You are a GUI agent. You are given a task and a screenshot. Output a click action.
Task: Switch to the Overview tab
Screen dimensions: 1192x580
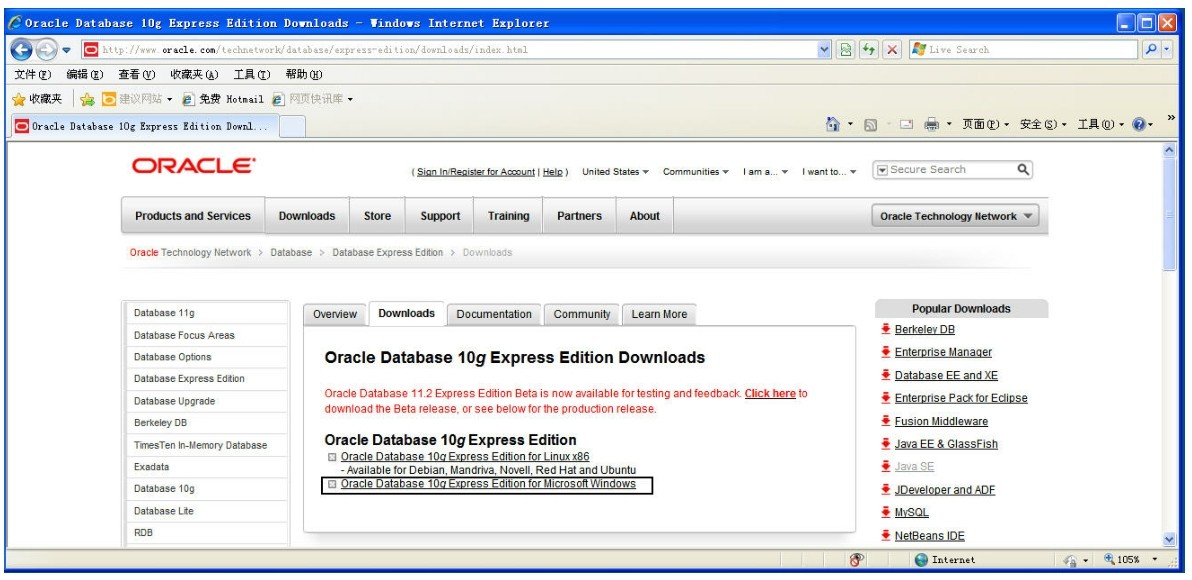(334, 314)
